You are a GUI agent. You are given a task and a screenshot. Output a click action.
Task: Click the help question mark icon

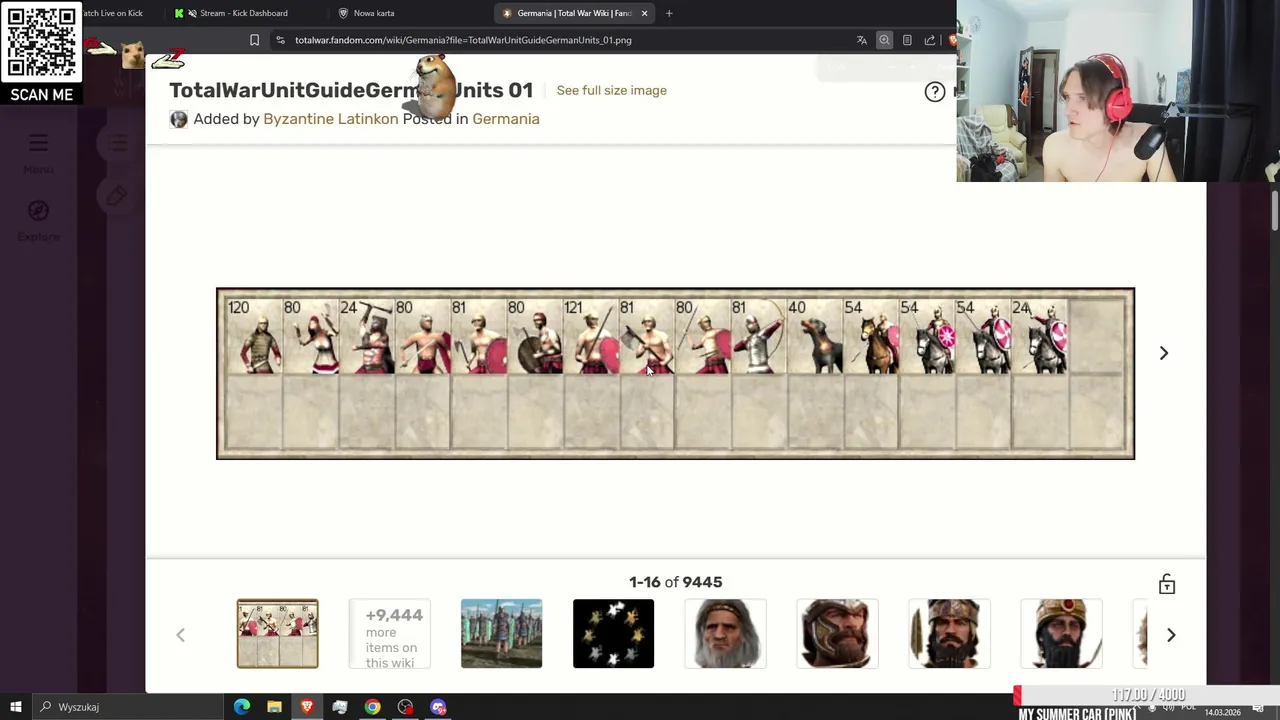[x=934, y=92]
